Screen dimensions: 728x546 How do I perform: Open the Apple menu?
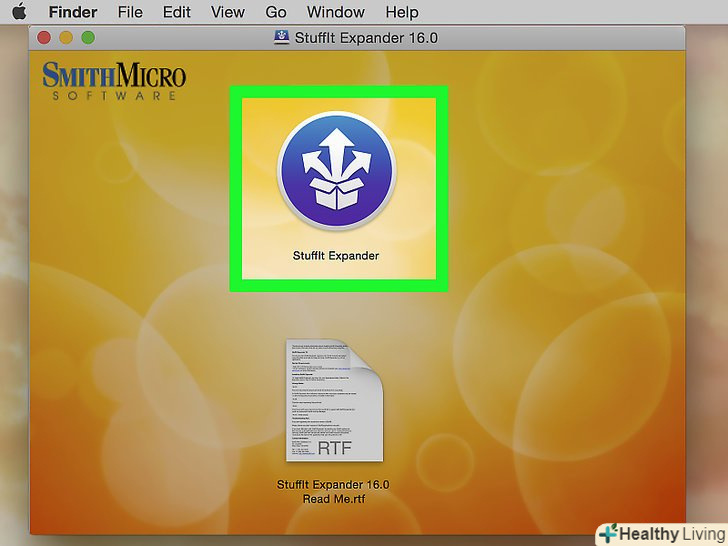coord(19,12)
